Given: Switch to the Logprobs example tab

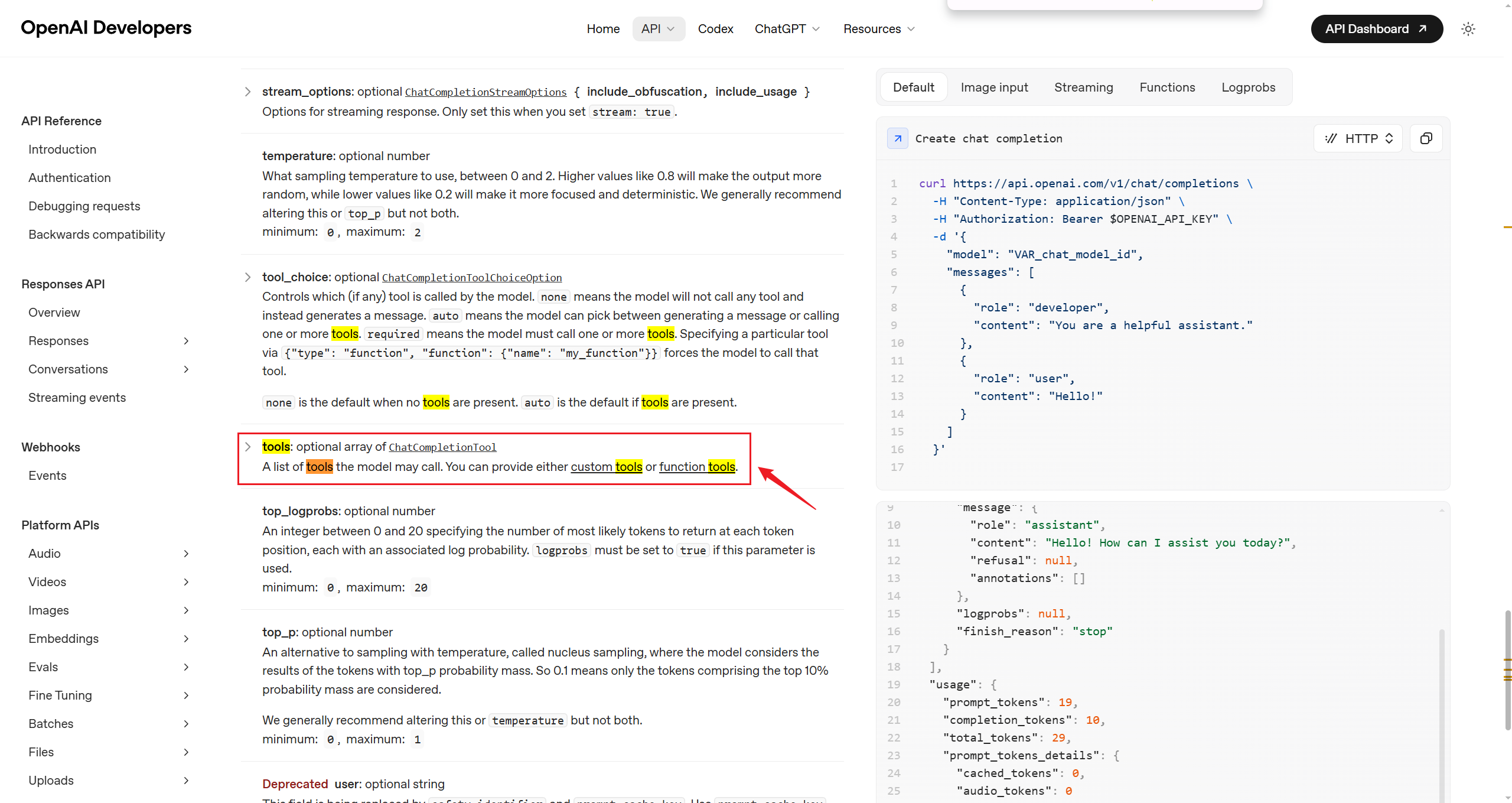Looking at the screenshot, I should click(x=1248, y=87).
